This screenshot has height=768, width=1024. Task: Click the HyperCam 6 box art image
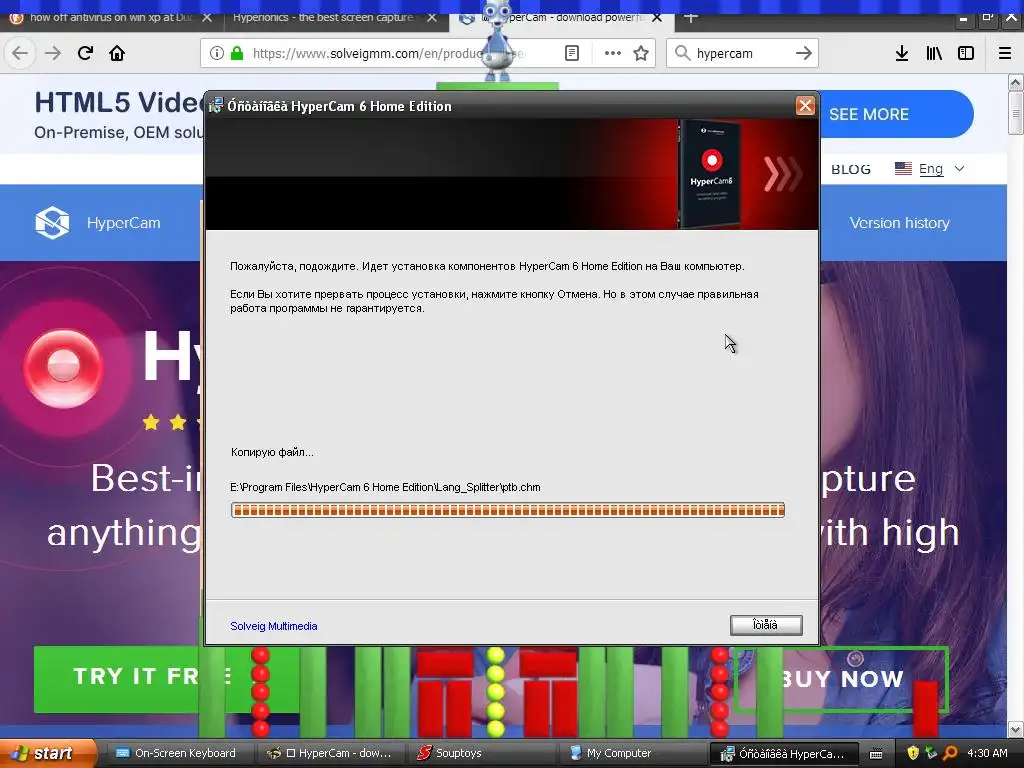709,174
